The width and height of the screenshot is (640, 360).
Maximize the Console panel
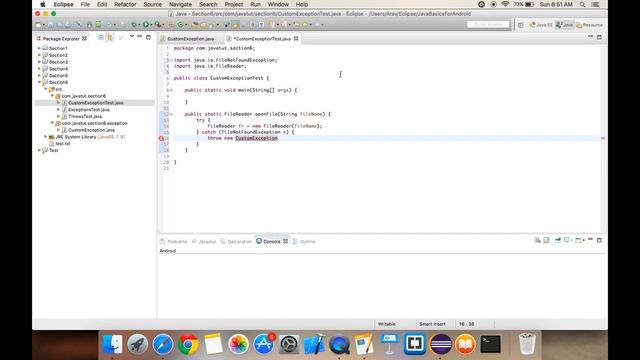599,240
